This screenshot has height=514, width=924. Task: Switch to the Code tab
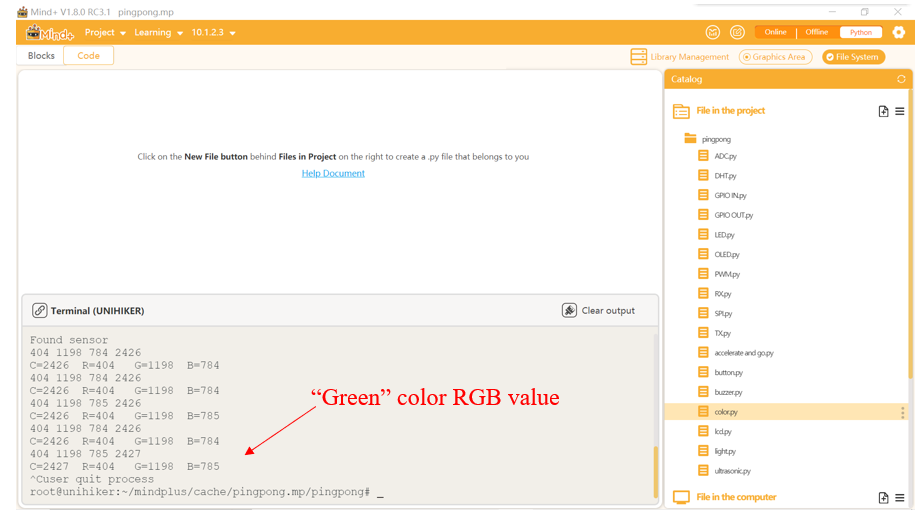88,55
